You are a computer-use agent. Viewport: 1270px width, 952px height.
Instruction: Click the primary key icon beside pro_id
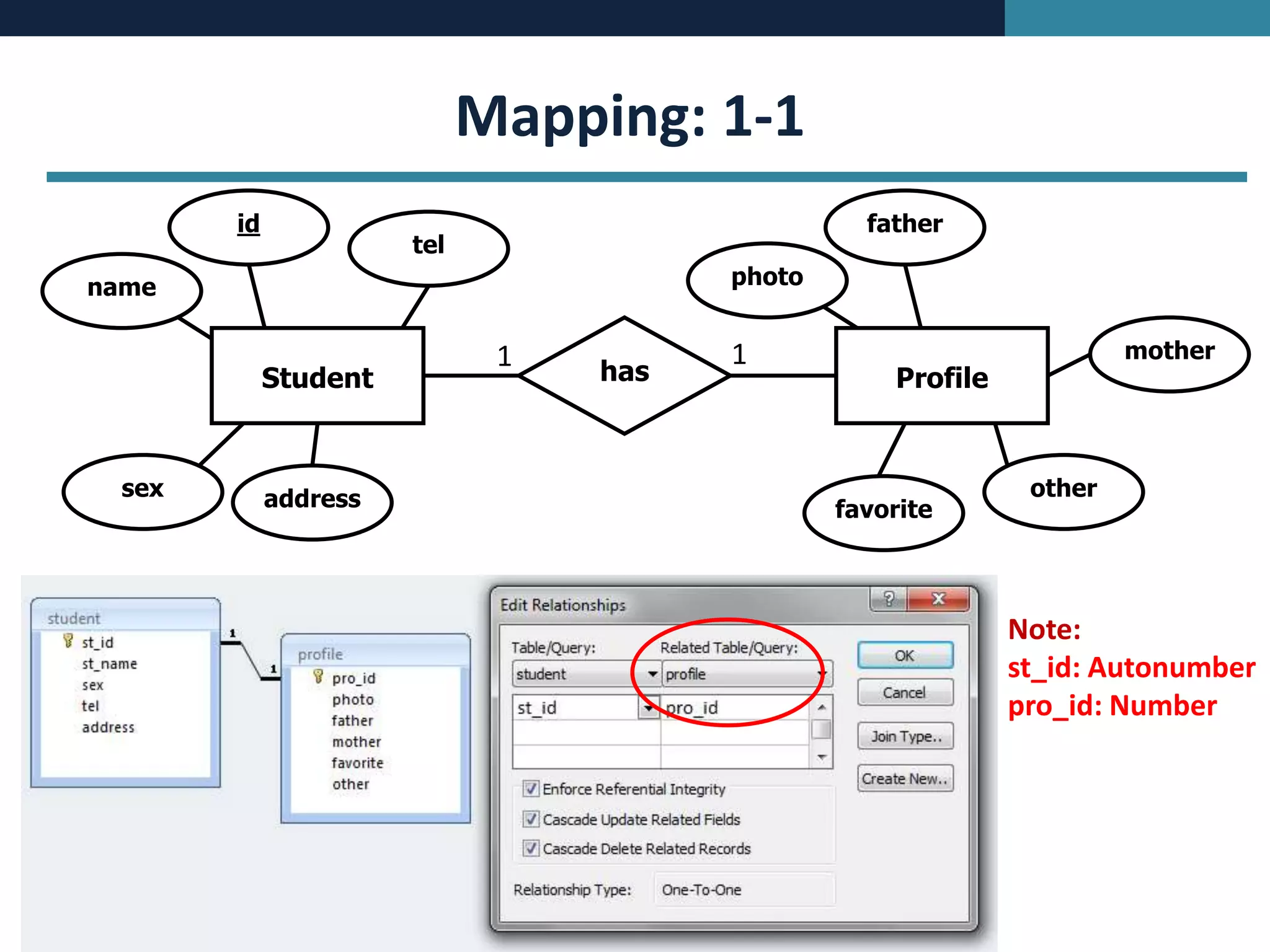click(318, 676)
